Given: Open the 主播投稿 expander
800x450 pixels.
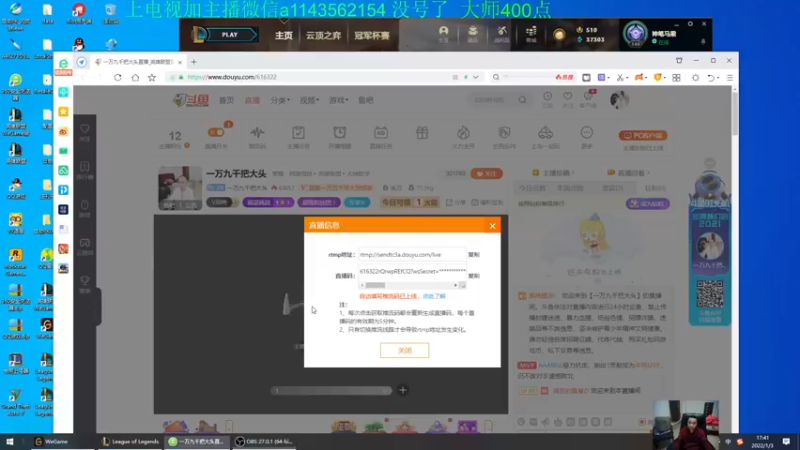Looking at the screenshot, I should (x=554, y=173).
